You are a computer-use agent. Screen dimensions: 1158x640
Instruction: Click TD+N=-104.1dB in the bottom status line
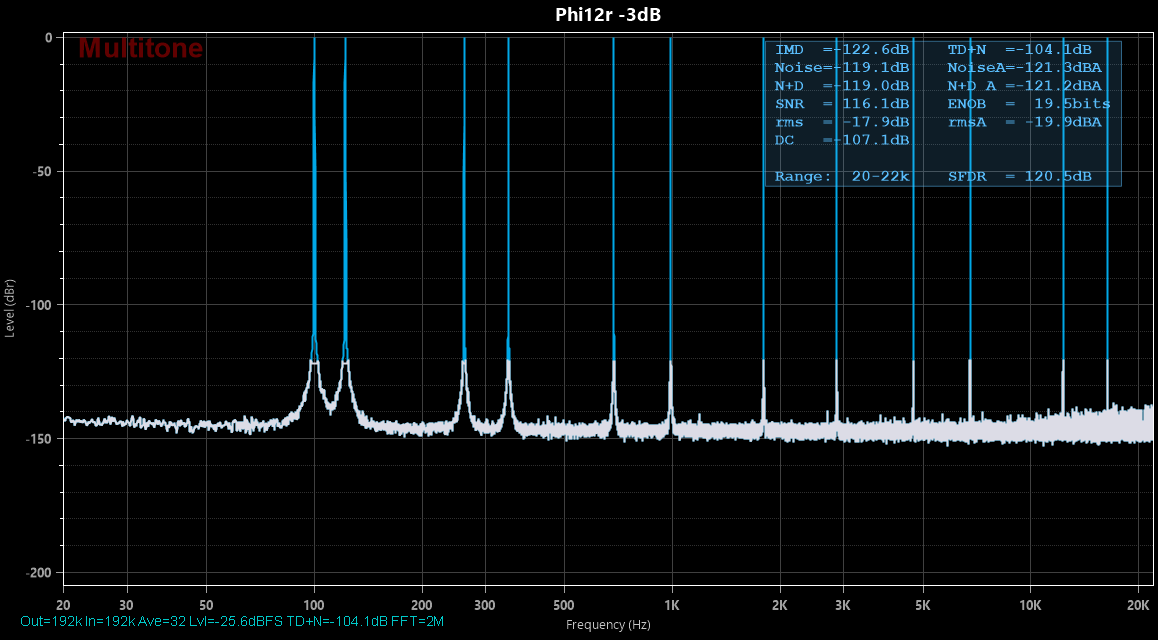coord(337,622)
